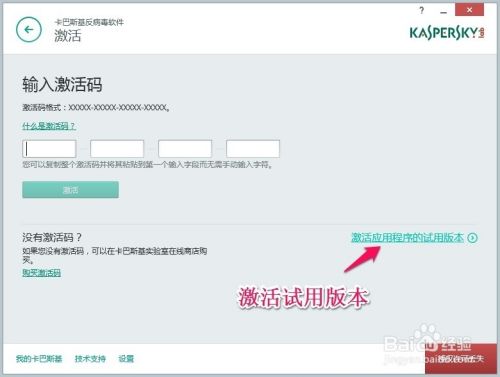500x377 pixels.
Task: Open the '什么是激活码？' link
Action: (x=49, y=126)
